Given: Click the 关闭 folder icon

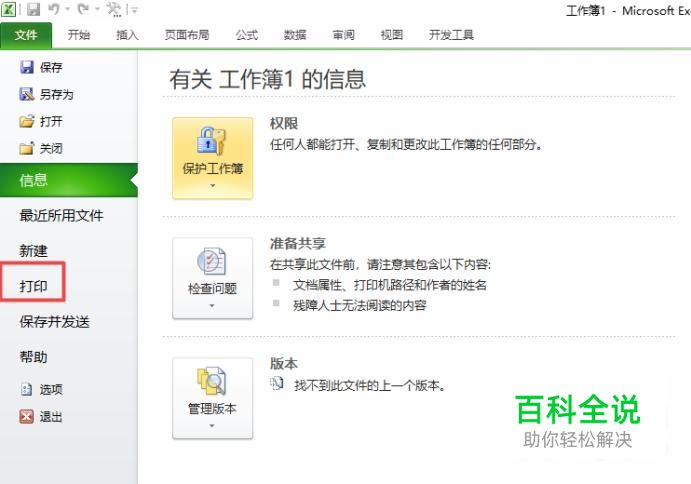Looking at the screenshot, I should pos(27,148).
